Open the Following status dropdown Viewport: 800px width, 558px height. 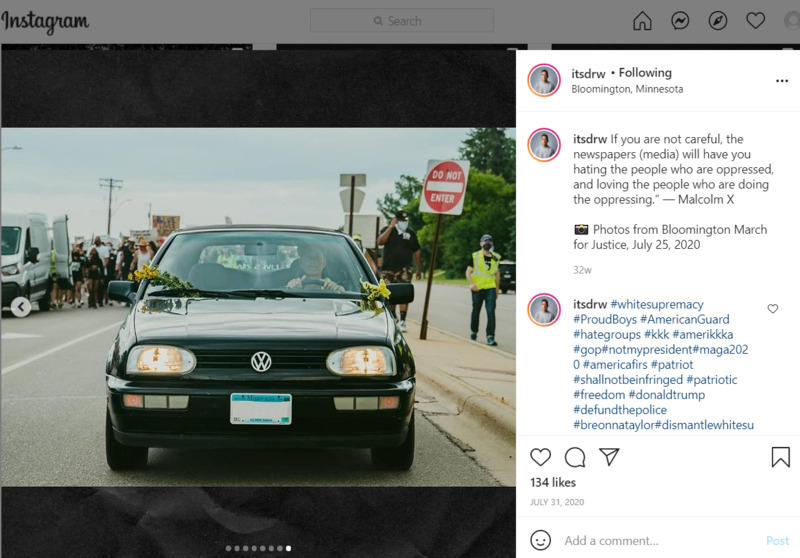[645, 73]
